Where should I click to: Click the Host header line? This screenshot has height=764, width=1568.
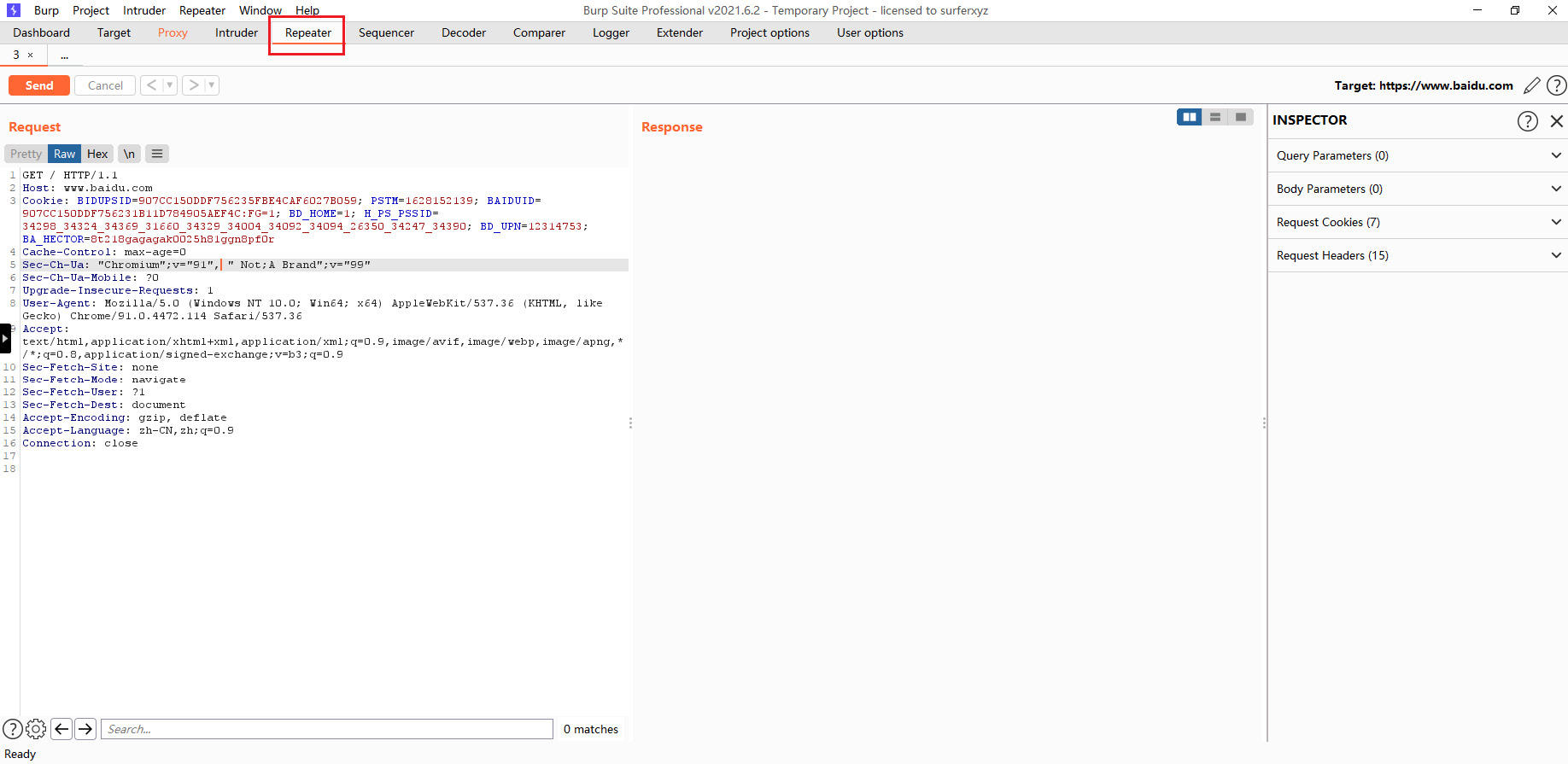[x=88, y=188]
